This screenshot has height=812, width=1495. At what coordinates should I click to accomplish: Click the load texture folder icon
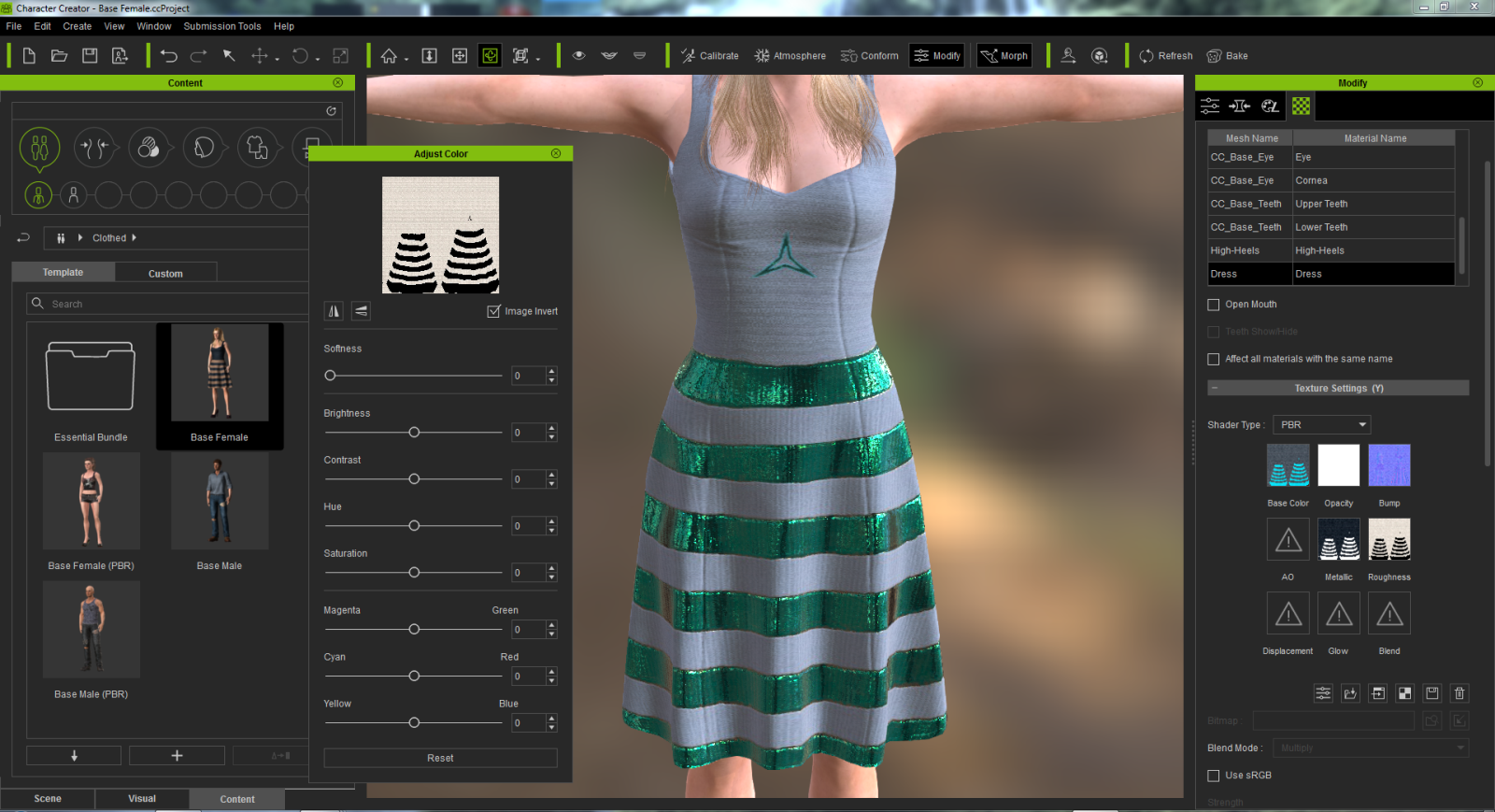click(x=1350, y=693)
